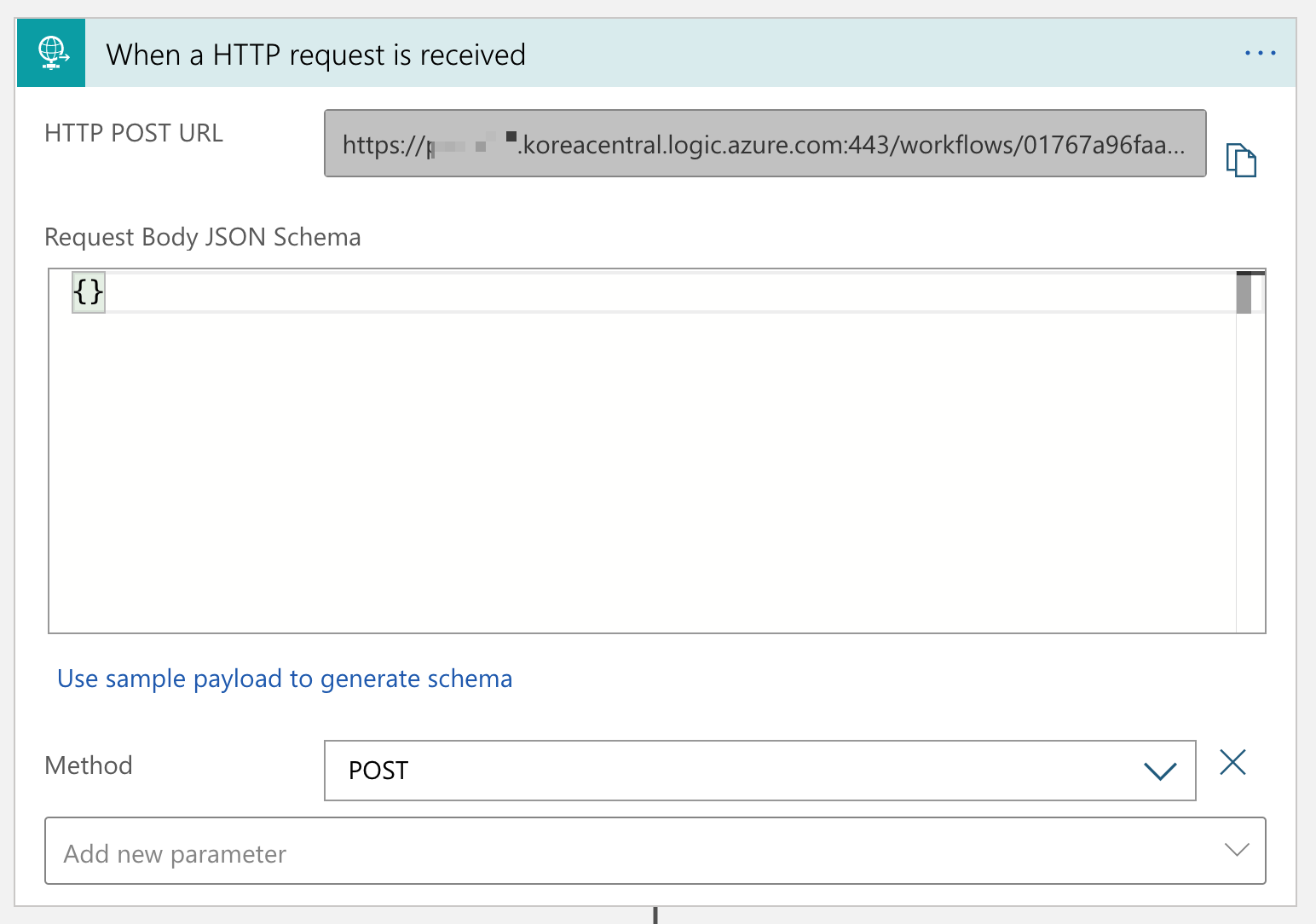Click the chevron on the Method selector
The width and height of the screenshot is (1316, 924).
(x=1159, y=771)
